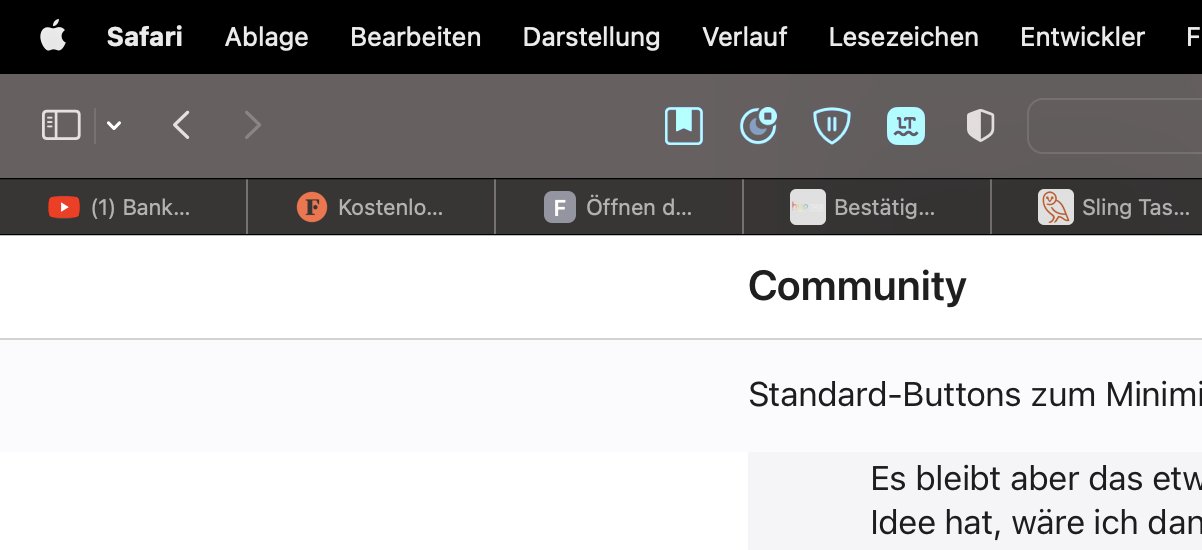This screenshot has width=1202, height=550.
Task: Open the LanguageTool extension
Action: (906, 125)
